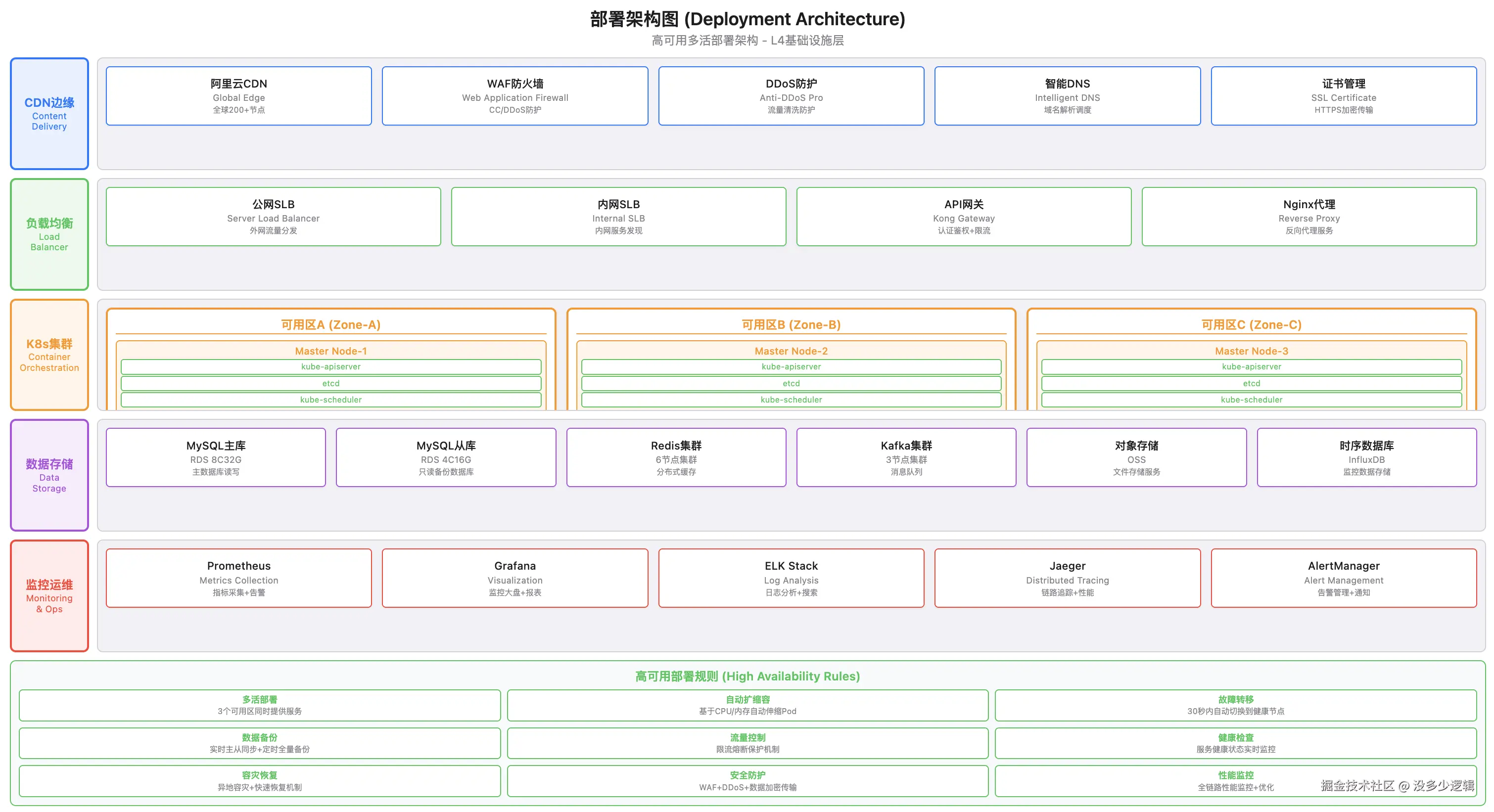Screen dimensions: 1494x812
Task: Select the 公网SLB box
Action: 273,216
